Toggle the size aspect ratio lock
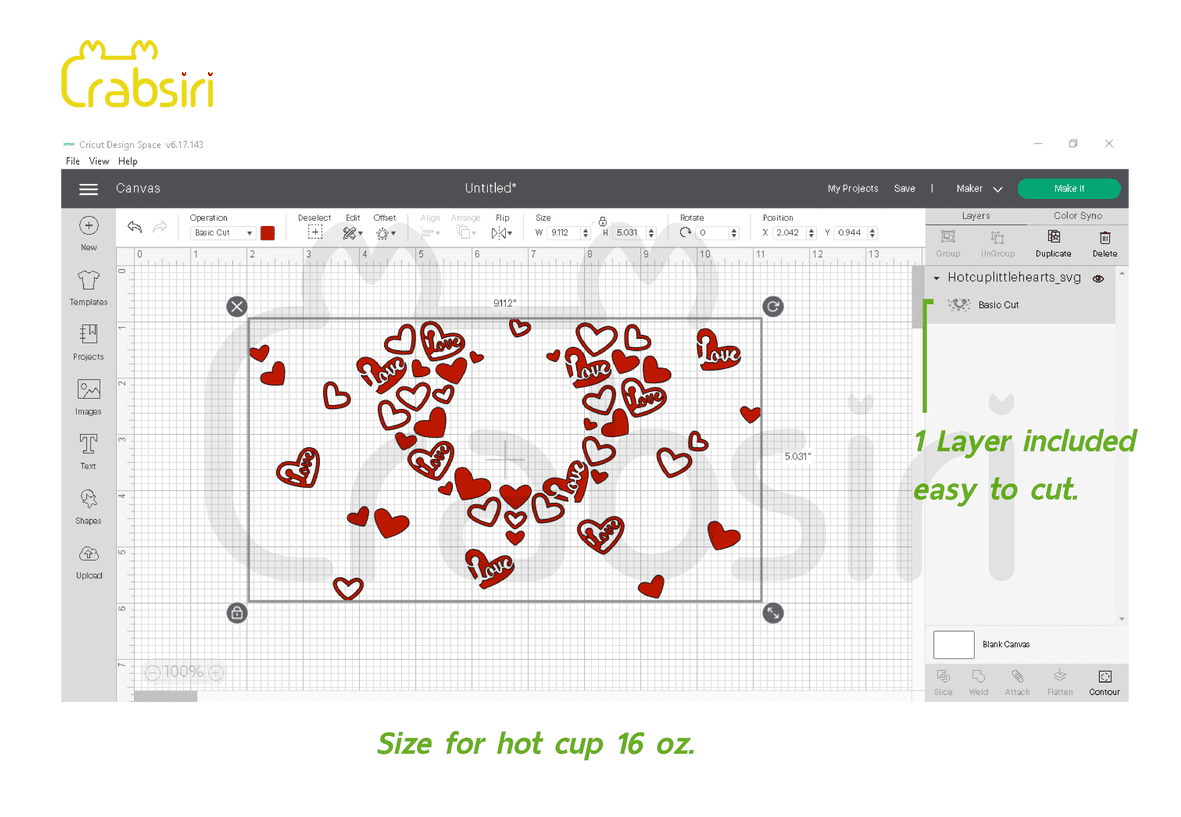 click(602, 221)
